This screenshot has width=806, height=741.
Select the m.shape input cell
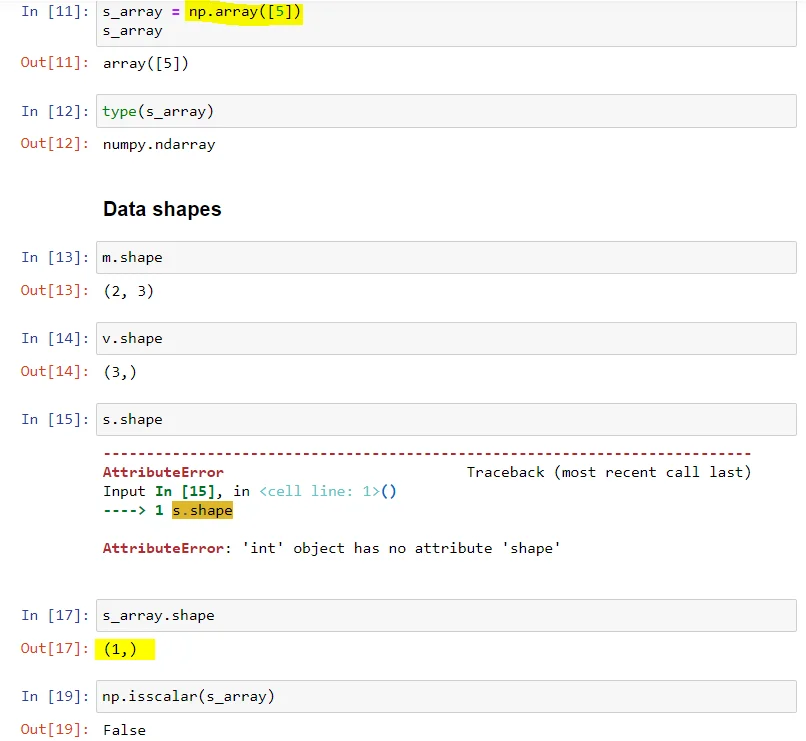click(x=446, y=257)
